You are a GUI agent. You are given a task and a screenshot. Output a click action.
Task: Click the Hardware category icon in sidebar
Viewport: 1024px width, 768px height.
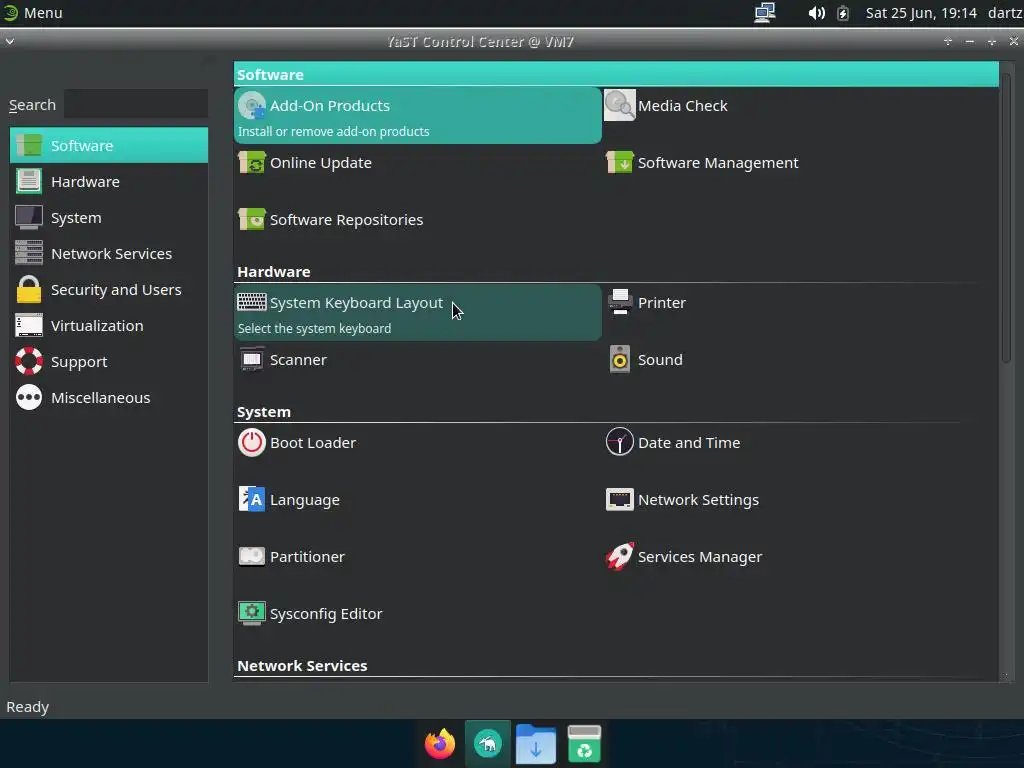tap(29, 181)
